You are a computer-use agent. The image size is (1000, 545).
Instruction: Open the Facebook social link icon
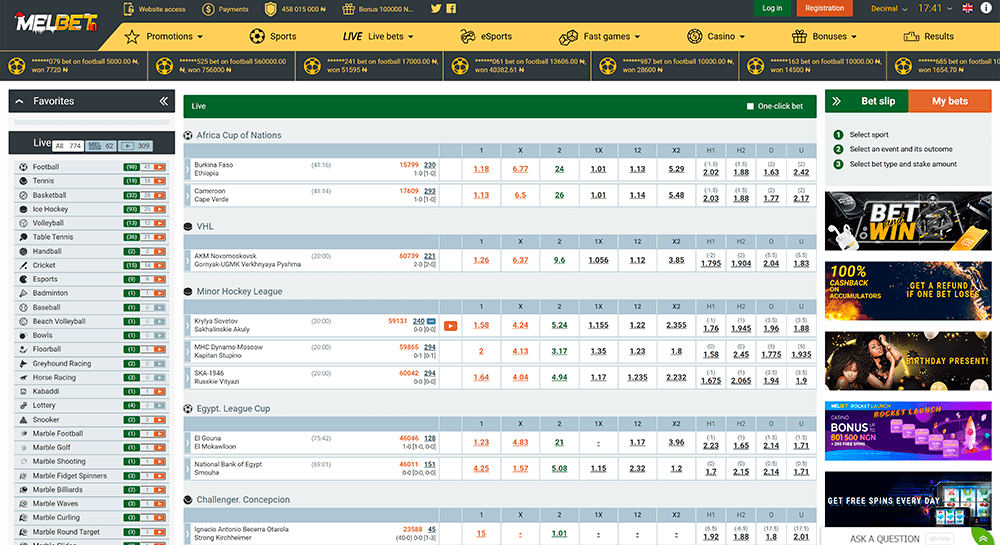point(452,9)
